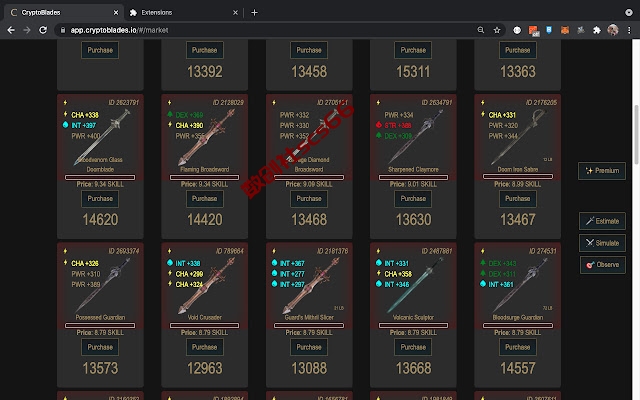Click Price: 8.99 SKILL text
Image resolution: width=640 pixels, height=400 pixels.
click(x=518, y=184)
